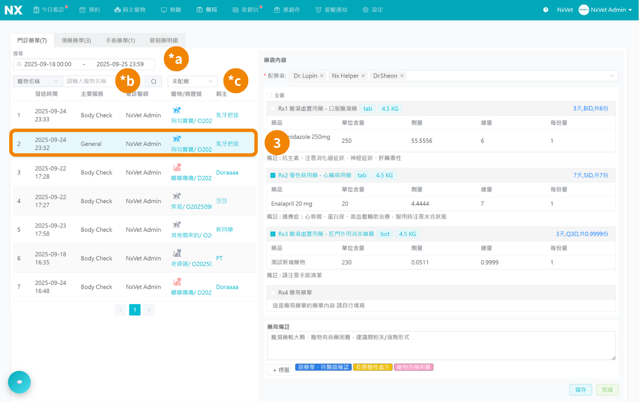Open owner link PT in 16:35 row
The image size is (640, 403).
coord(219,258)
